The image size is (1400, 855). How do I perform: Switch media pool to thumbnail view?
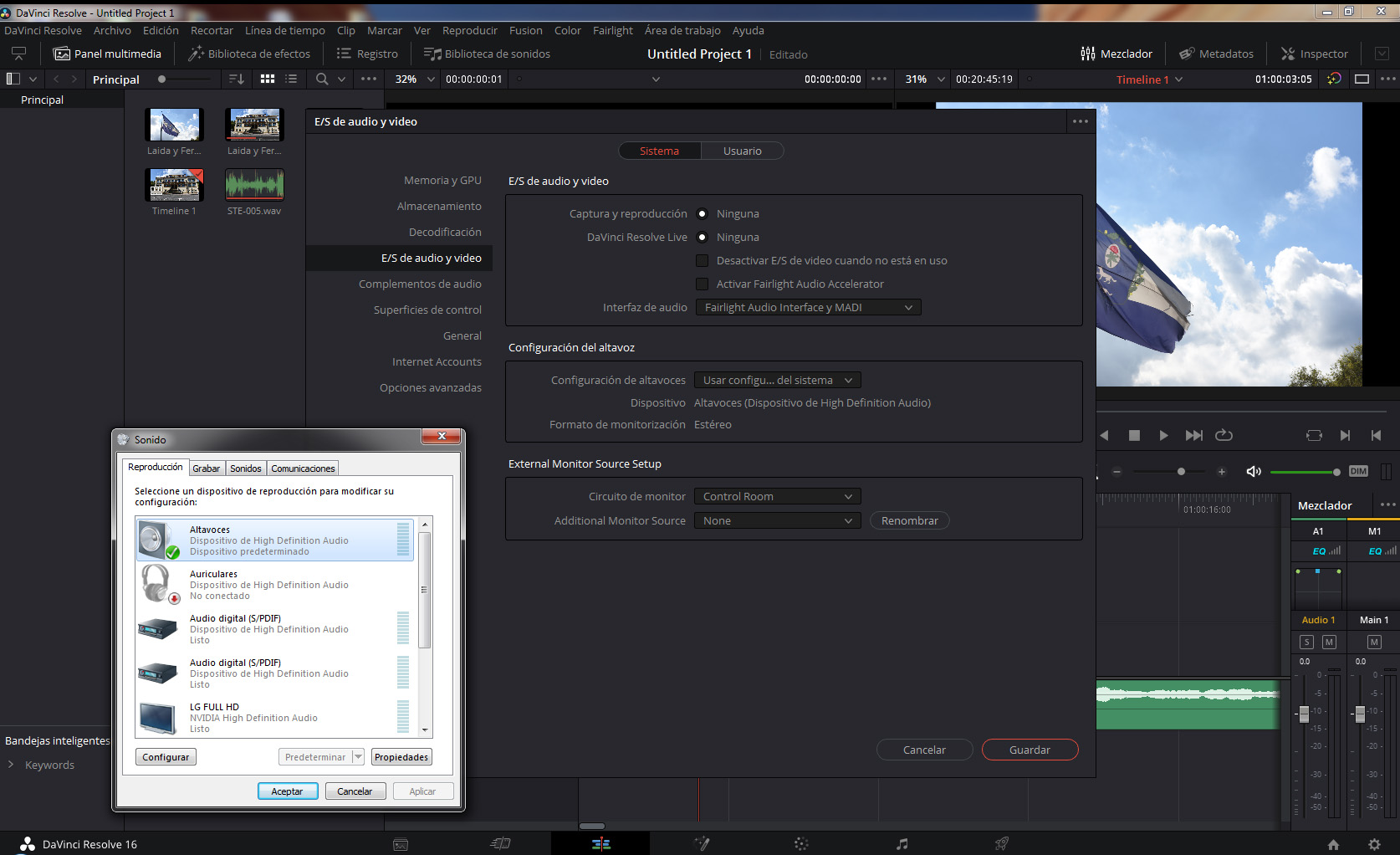coord(268,79)
